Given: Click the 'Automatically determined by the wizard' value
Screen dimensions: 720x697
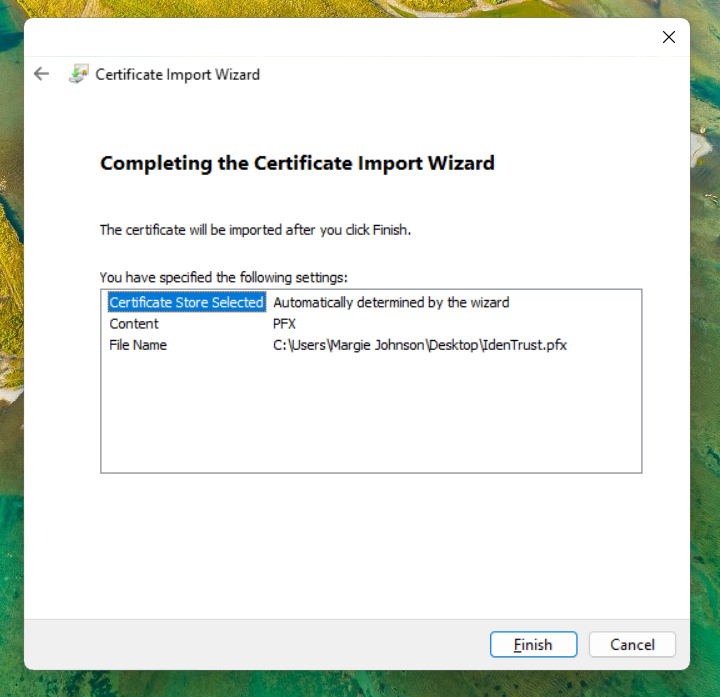Looking at the screenshot, I should [x=391, y=302].
